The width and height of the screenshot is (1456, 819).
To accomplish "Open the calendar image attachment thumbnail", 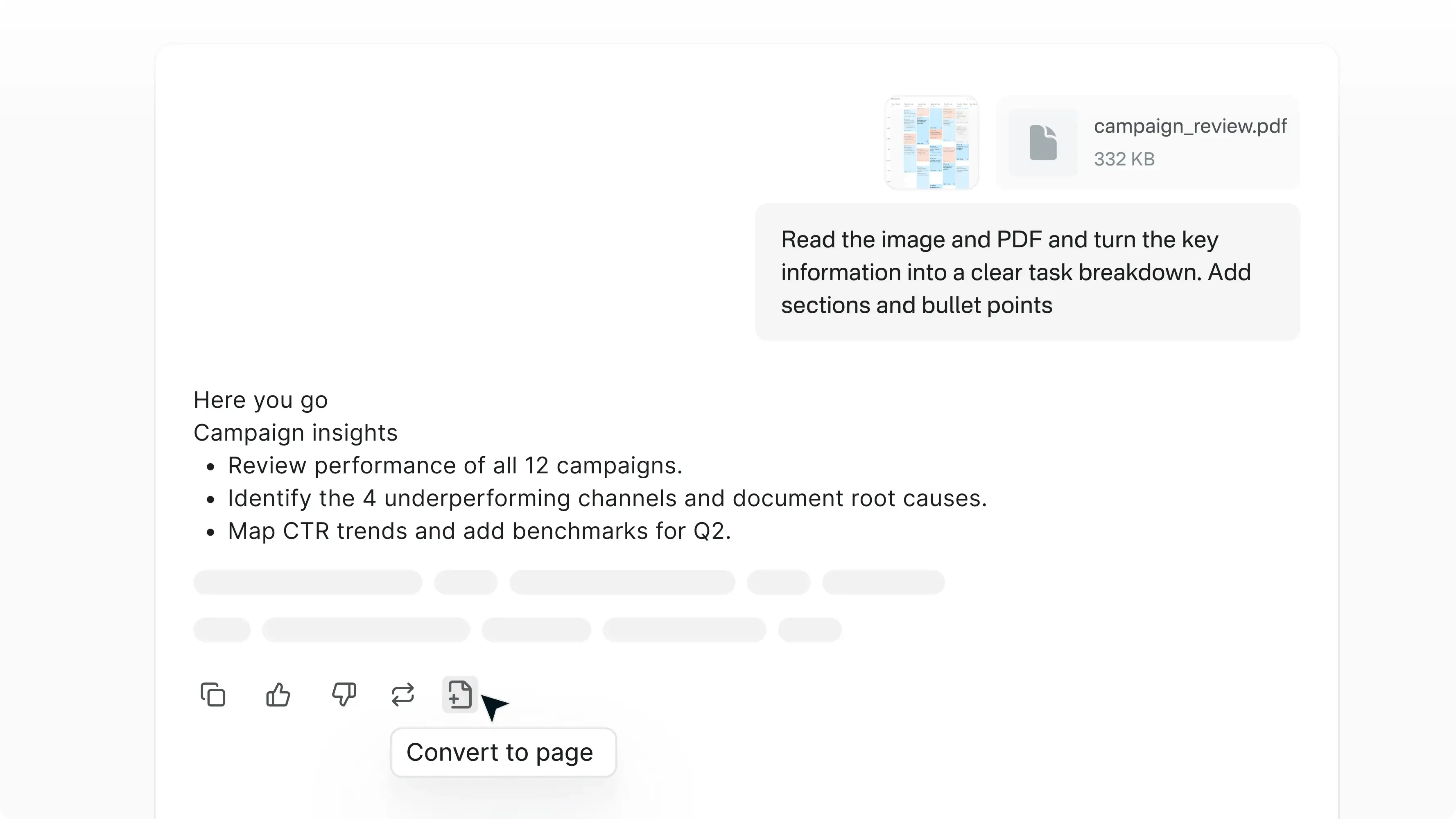I will click(x=932, y=142).
